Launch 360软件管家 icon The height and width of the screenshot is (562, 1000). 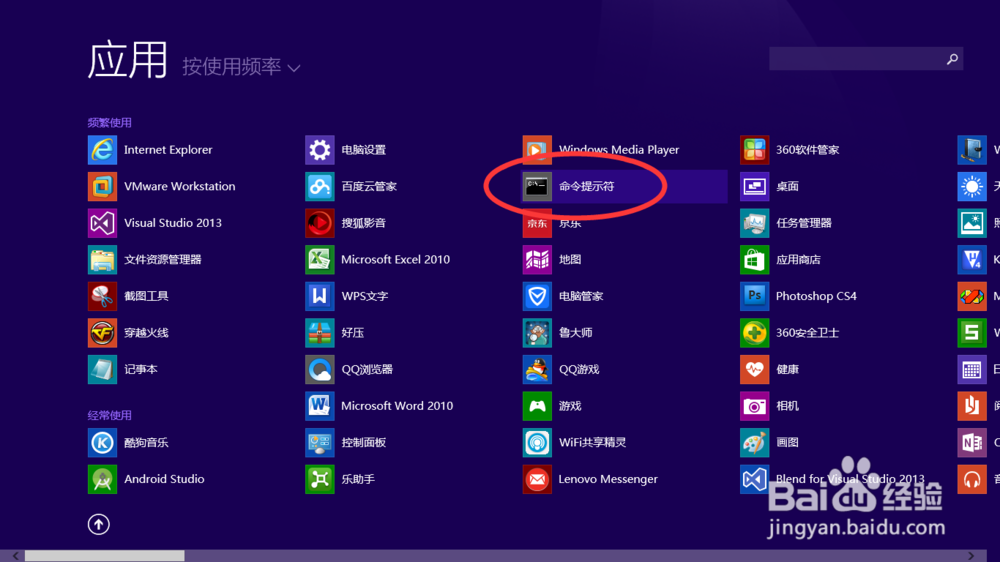[x=754, y=150]
